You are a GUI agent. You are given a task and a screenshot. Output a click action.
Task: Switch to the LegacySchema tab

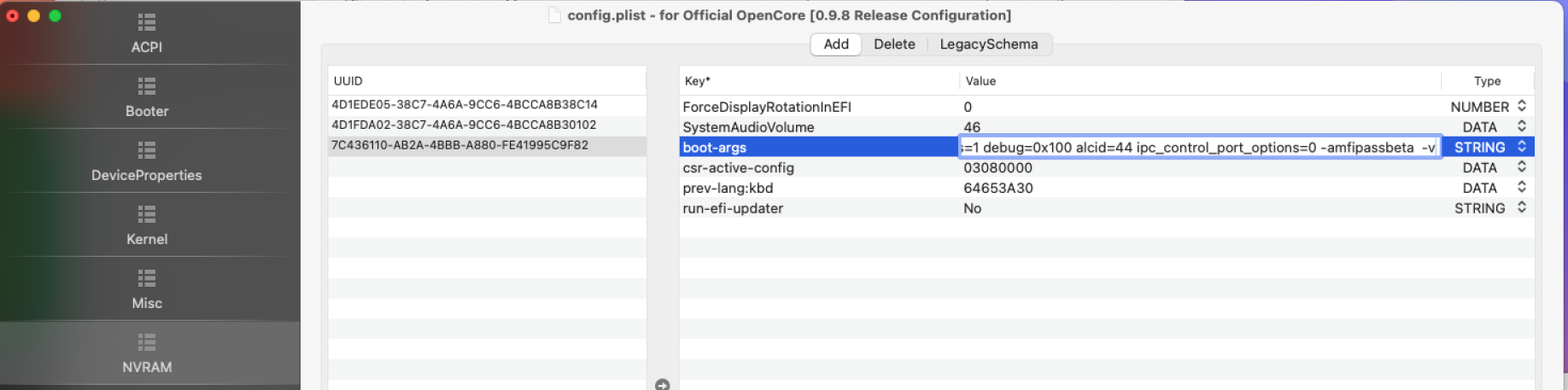988,44
